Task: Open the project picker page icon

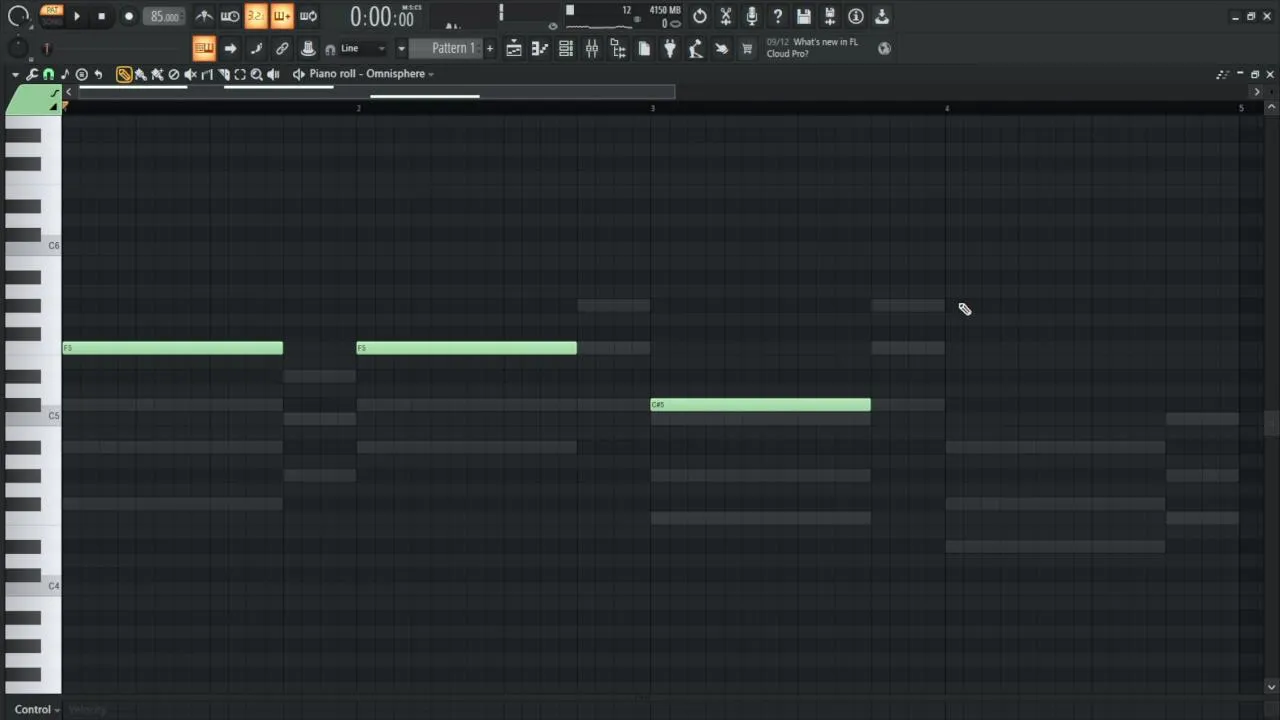Action: click(x=644, y=48)
